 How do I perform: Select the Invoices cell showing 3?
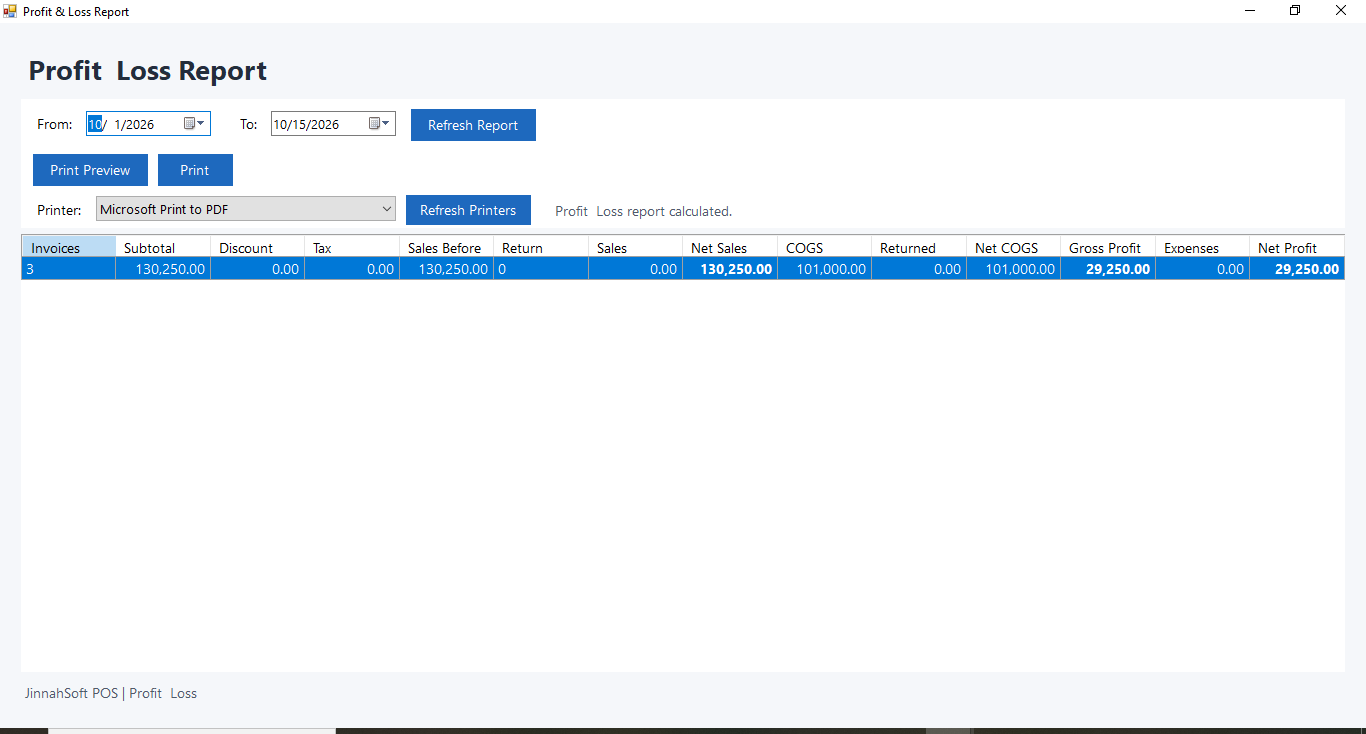pos(69,268)
